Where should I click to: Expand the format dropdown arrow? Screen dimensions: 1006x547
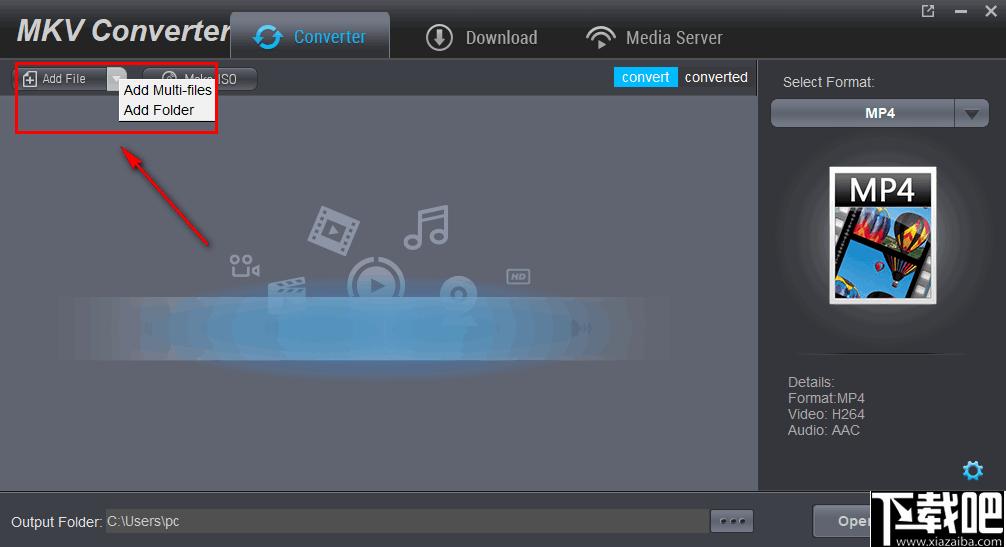[971, 114]
